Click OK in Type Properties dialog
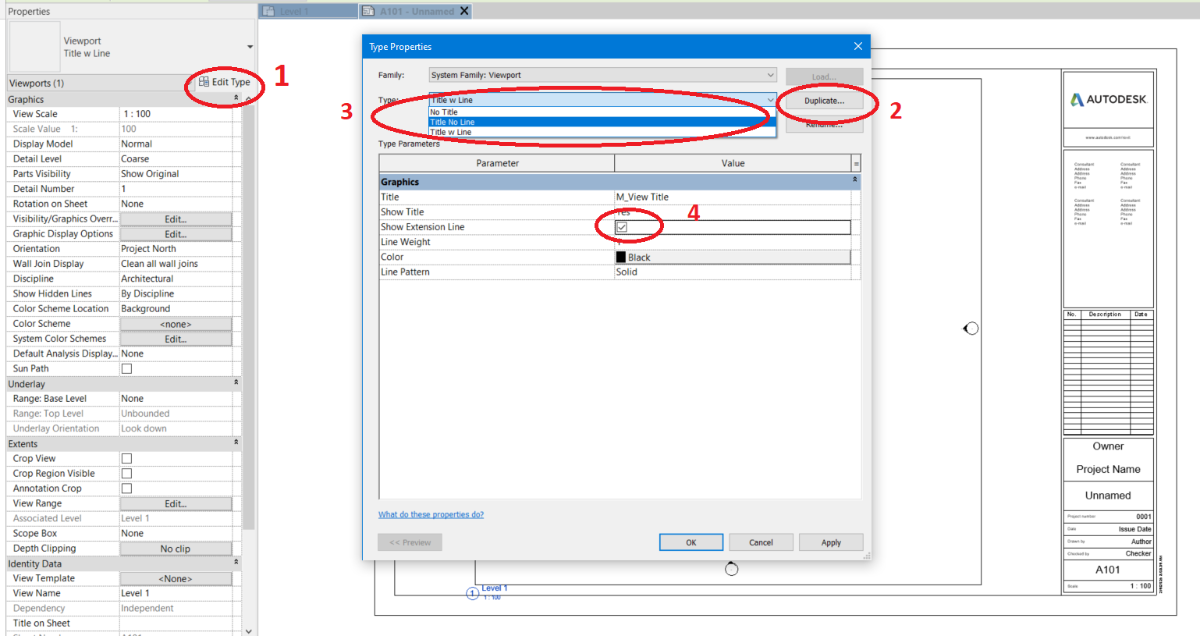 click(690, 542)
